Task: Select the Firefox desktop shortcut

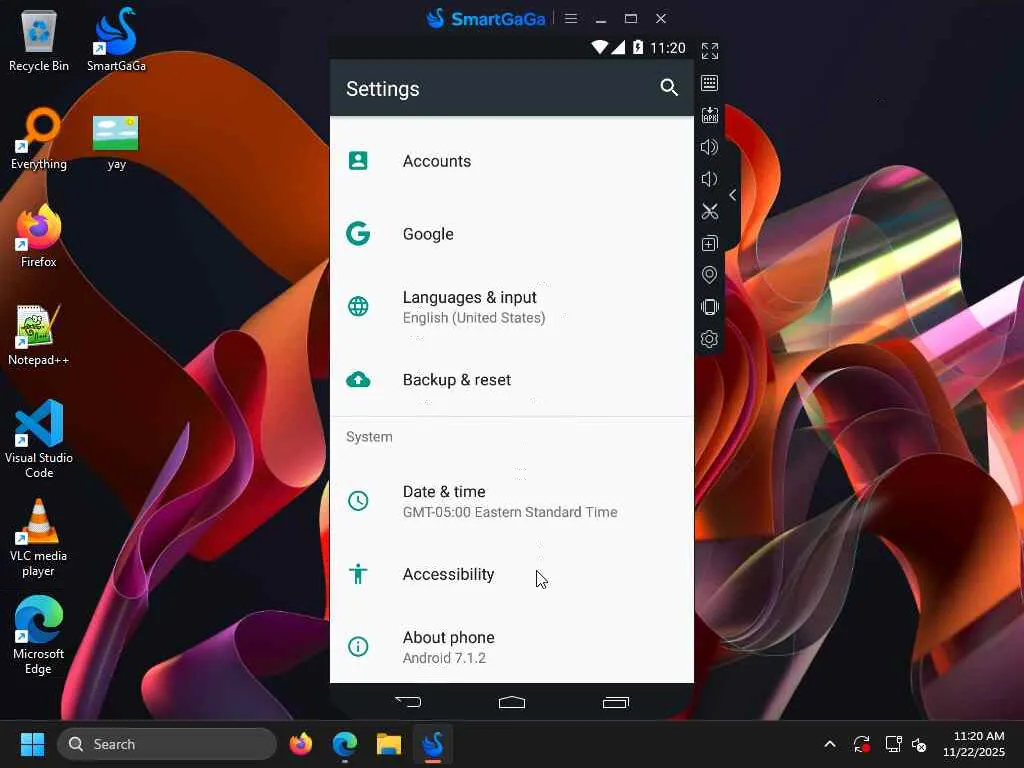Action: (x=39, y=236)
